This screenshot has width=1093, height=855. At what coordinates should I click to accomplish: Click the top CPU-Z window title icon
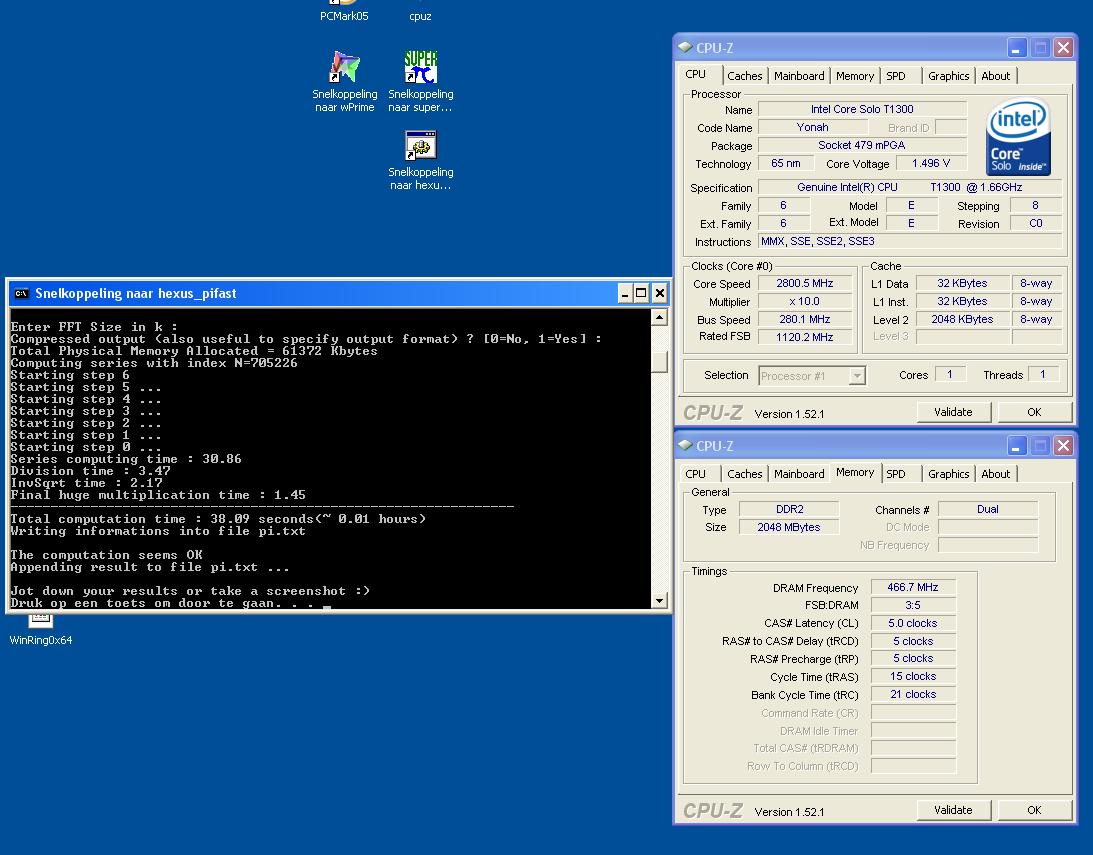pos(685,47)
